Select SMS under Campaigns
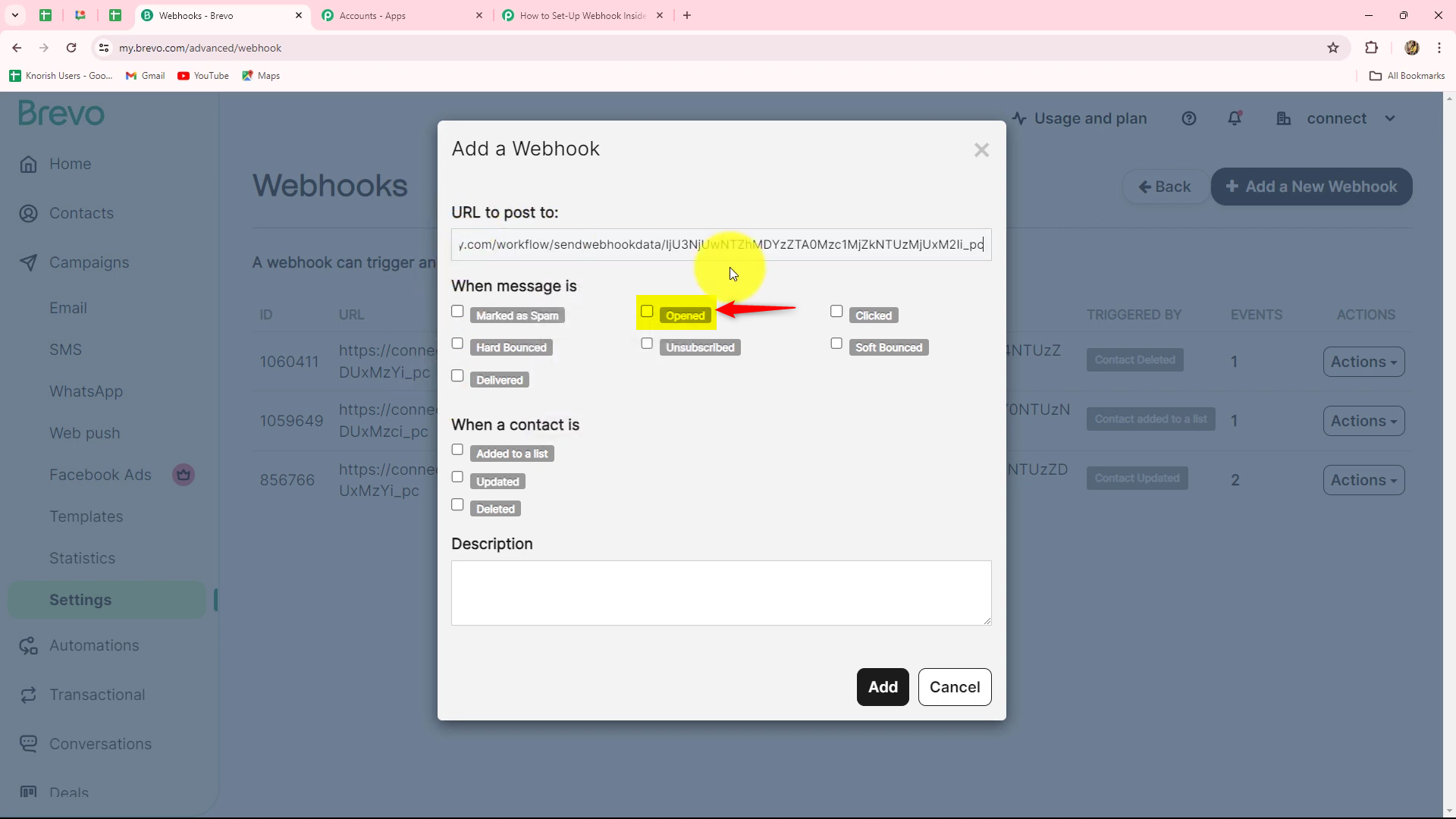1456x819 pixels. [x=65, y=350]
